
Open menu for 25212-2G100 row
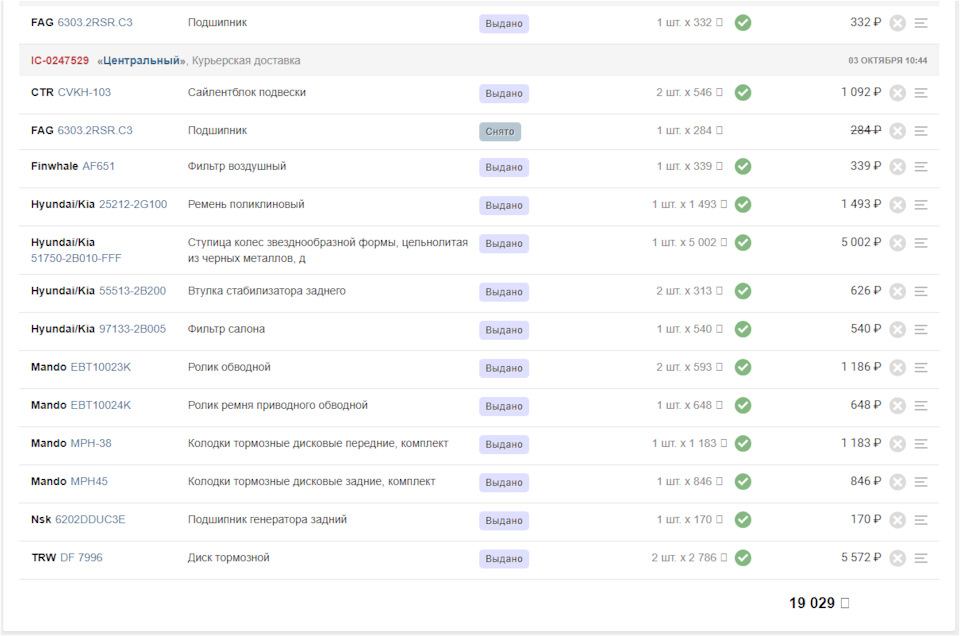[921, 204]
